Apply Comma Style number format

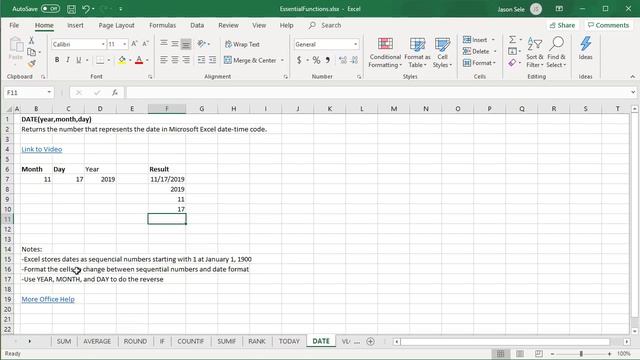(x=328, y=60)
